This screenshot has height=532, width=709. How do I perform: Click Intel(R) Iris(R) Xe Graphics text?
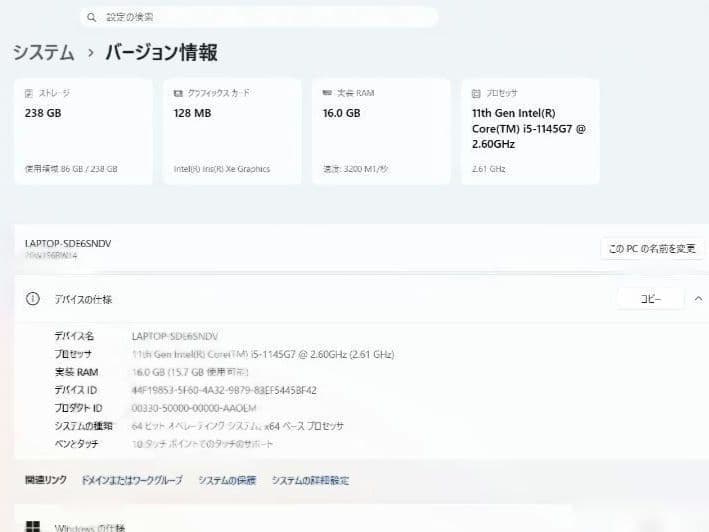coord(222,169)
